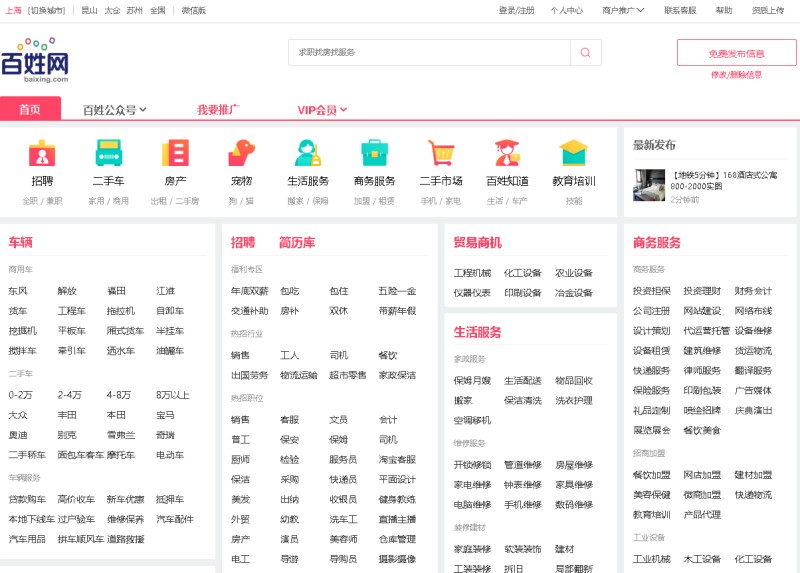800x573 pixels.
Task: Open the 【地铁5分钟】168酒店式公寓 listing title
Action: tap(723, 181)
